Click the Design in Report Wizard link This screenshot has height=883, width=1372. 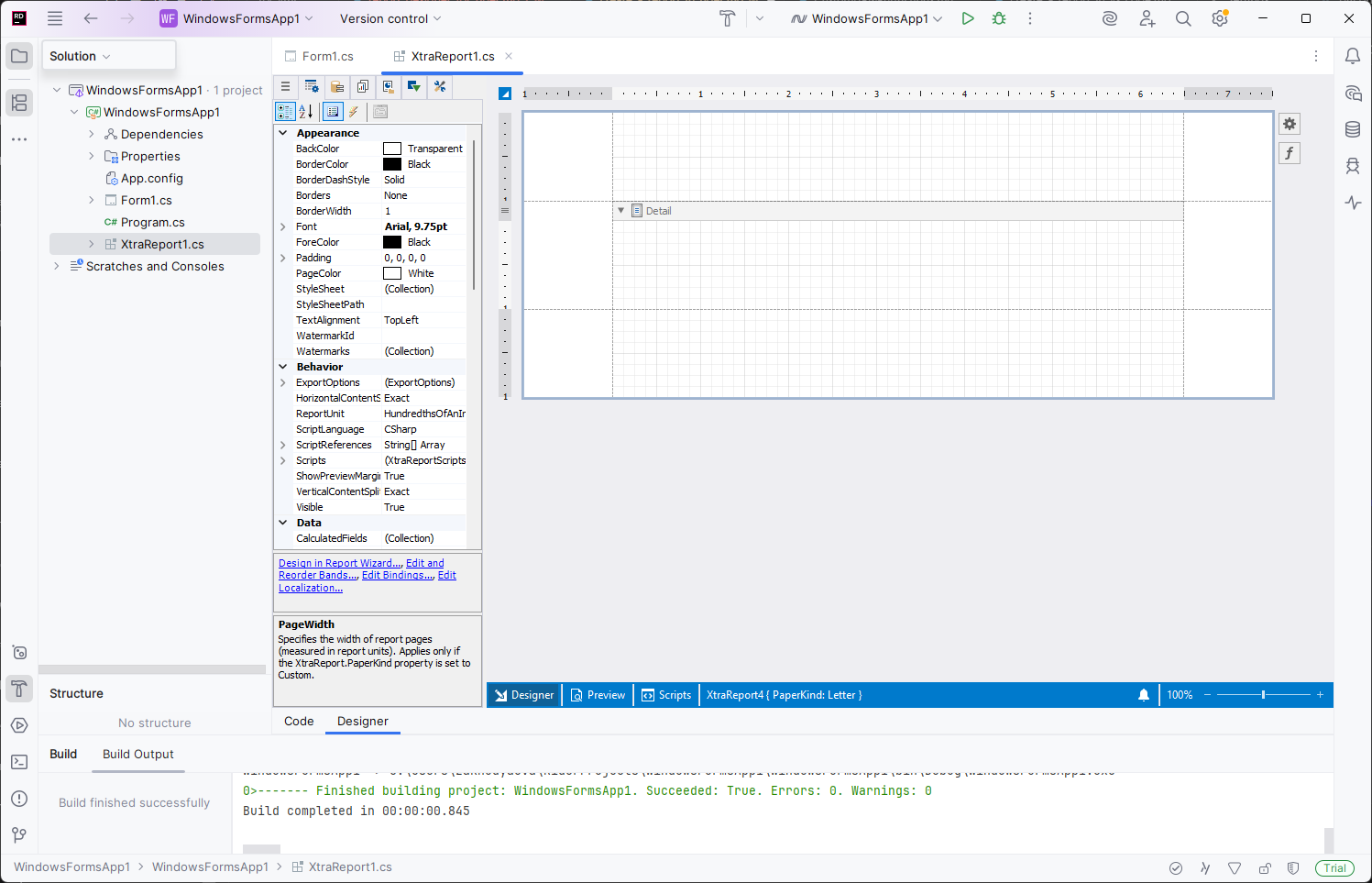click(x=338, y=562)
